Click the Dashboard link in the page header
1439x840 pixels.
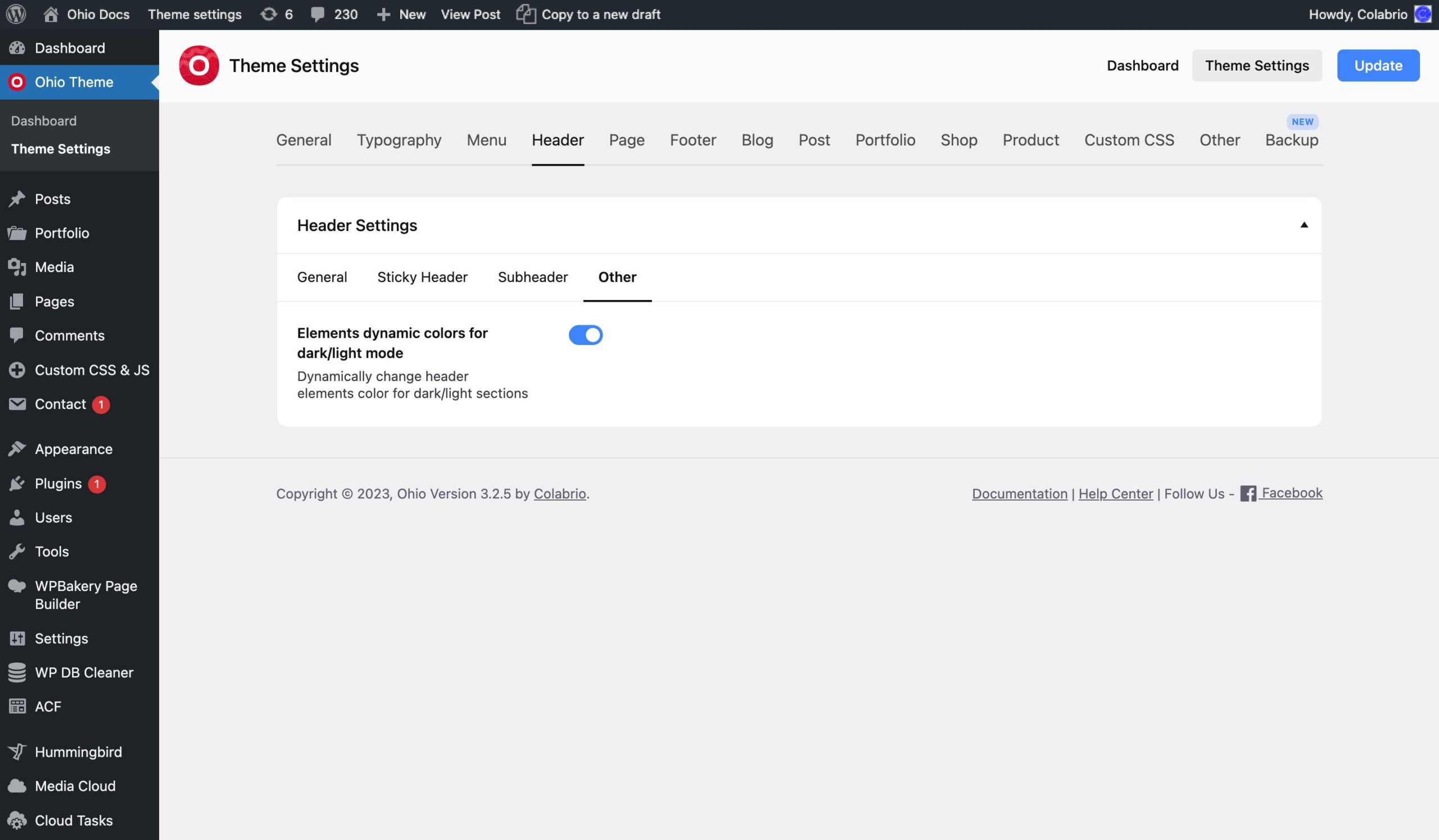click(1142, 66)
